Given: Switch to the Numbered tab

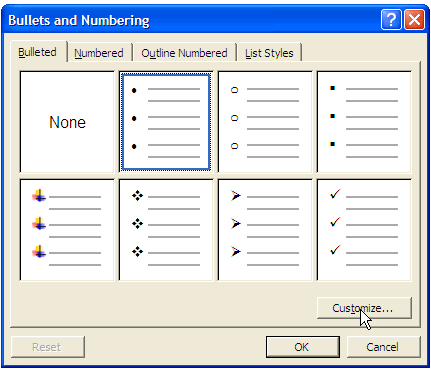Looking at the screenshot, I should pyautogui.click(x=99, y=53).
